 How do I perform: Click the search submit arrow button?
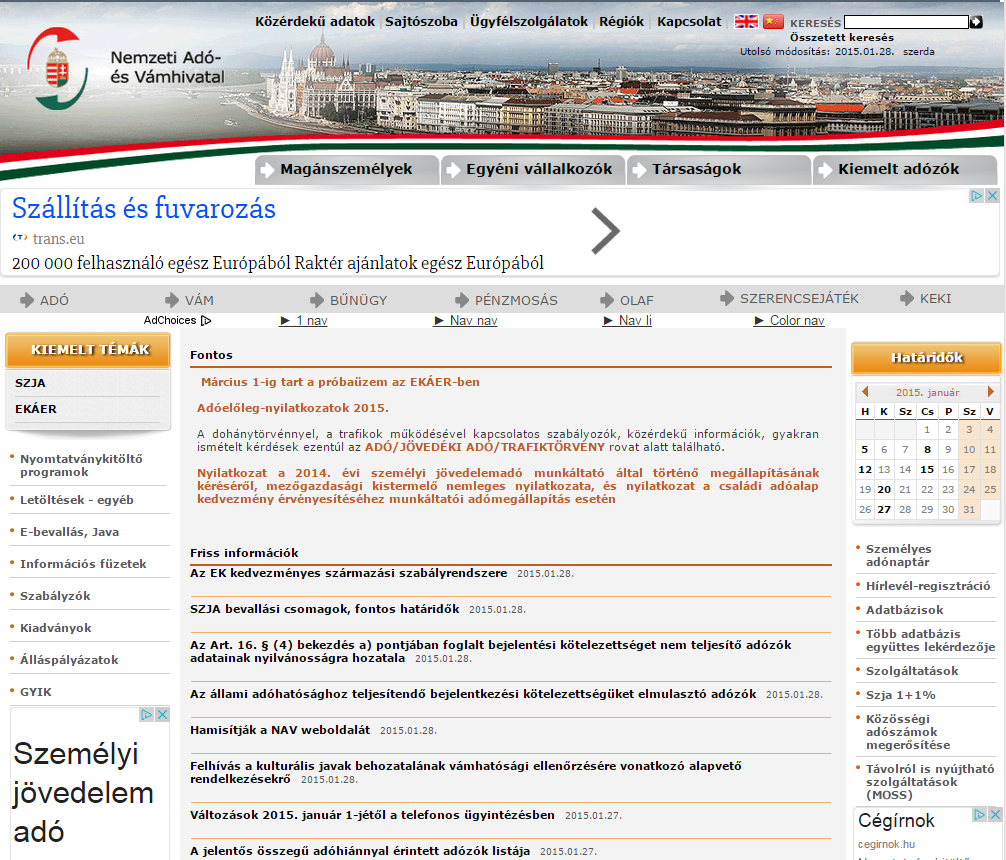pyautogui.click(x=976, y=22)
